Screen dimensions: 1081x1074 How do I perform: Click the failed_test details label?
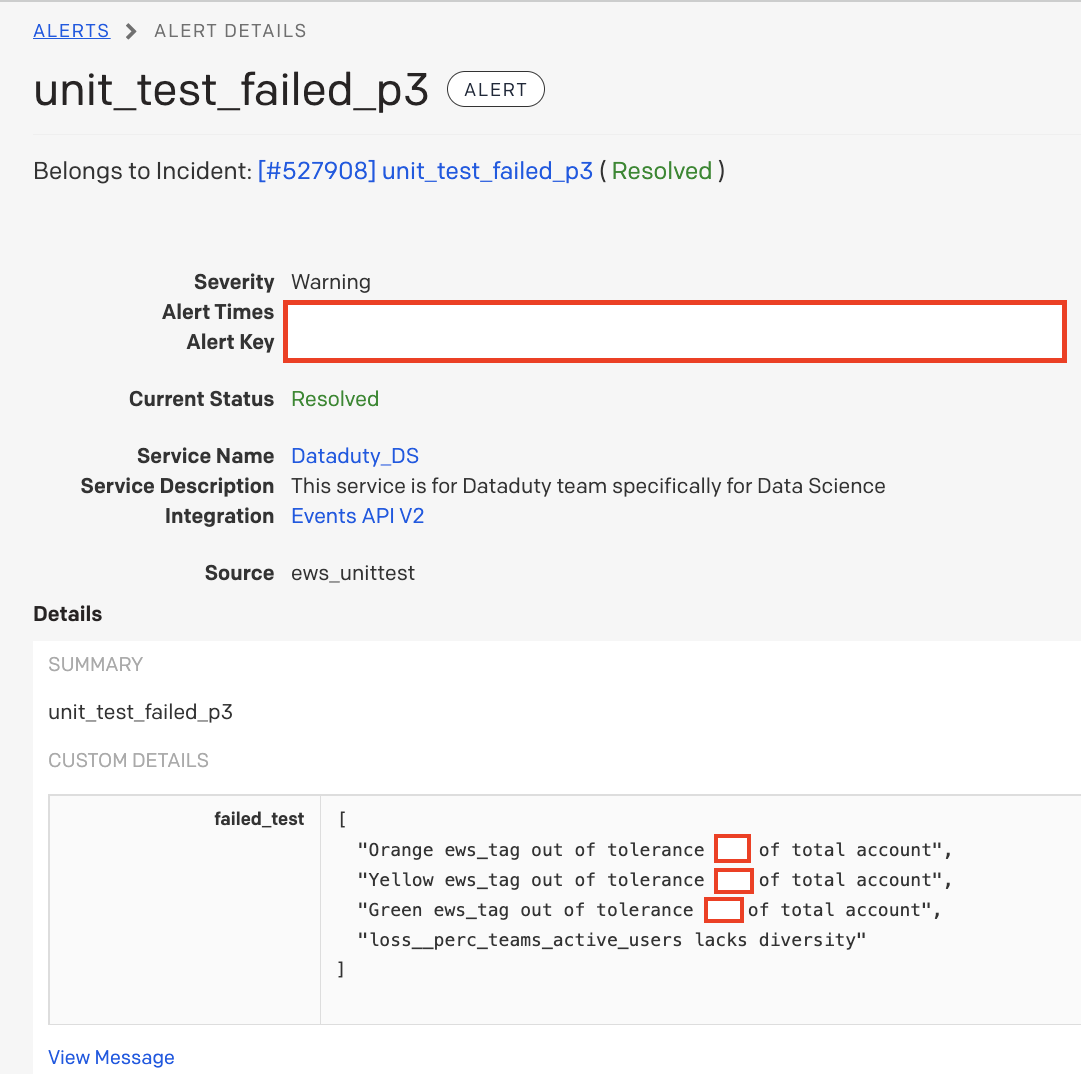click(259, 818)
